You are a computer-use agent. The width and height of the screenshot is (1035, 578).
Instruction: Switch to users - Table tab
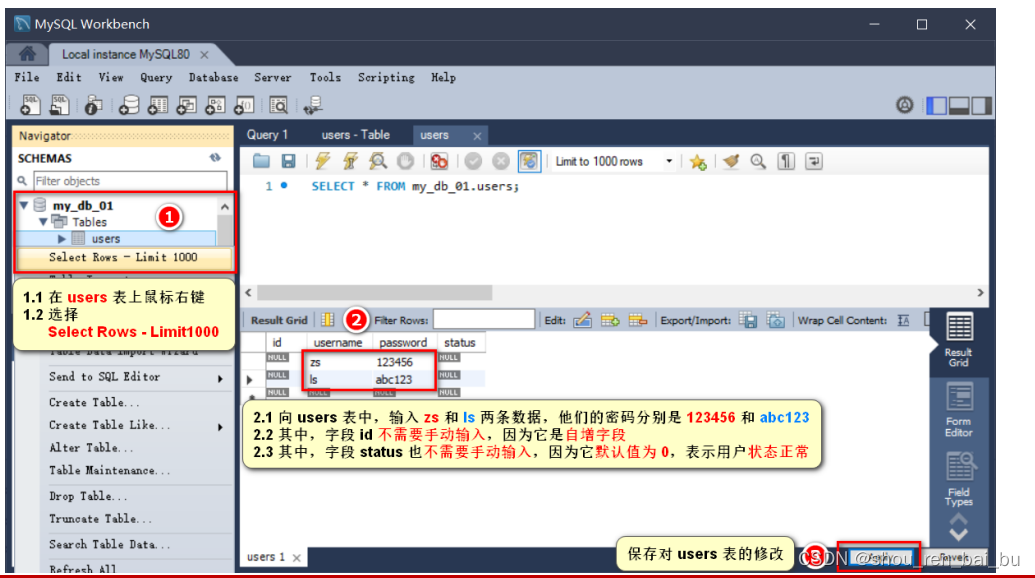[x=356, y=135]
